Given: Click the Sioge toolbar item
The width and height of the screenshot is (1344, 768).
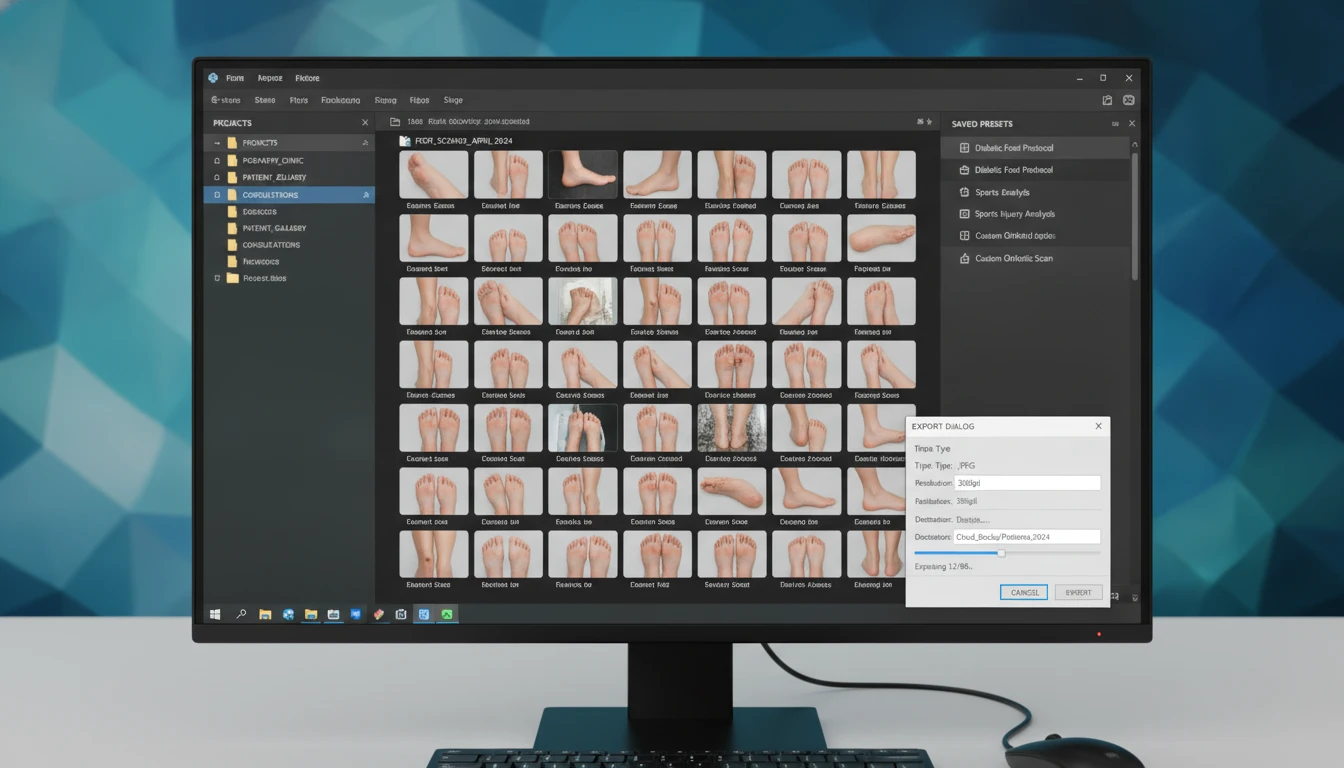Looking at the screenshot, I should (x=453, y=100).
